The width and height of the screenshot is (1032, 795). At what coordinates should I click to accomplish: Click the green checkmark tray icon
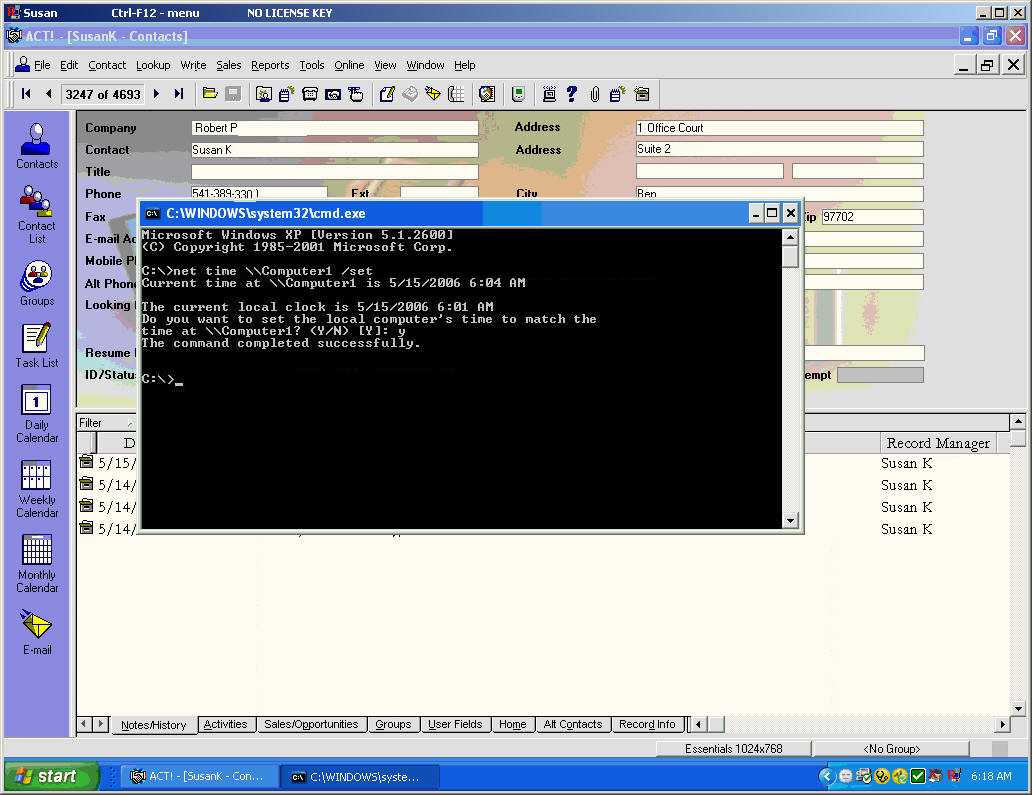[x=917, y=777]
